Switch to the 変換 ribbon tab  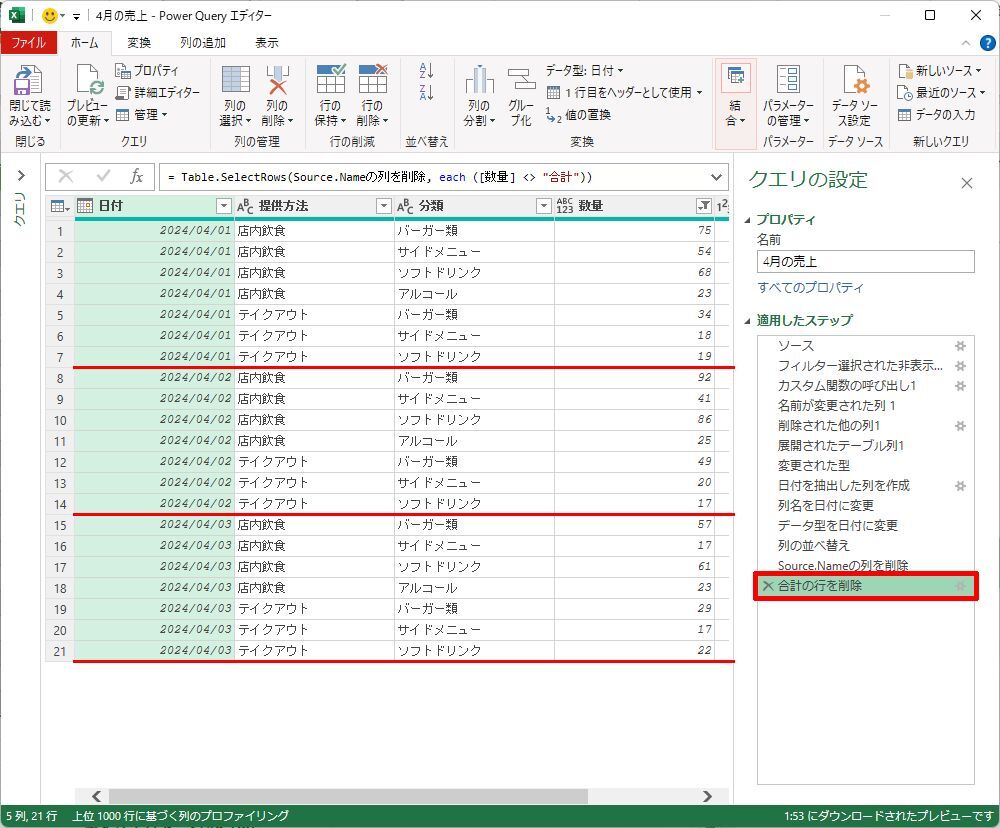(x=139, y=43)
